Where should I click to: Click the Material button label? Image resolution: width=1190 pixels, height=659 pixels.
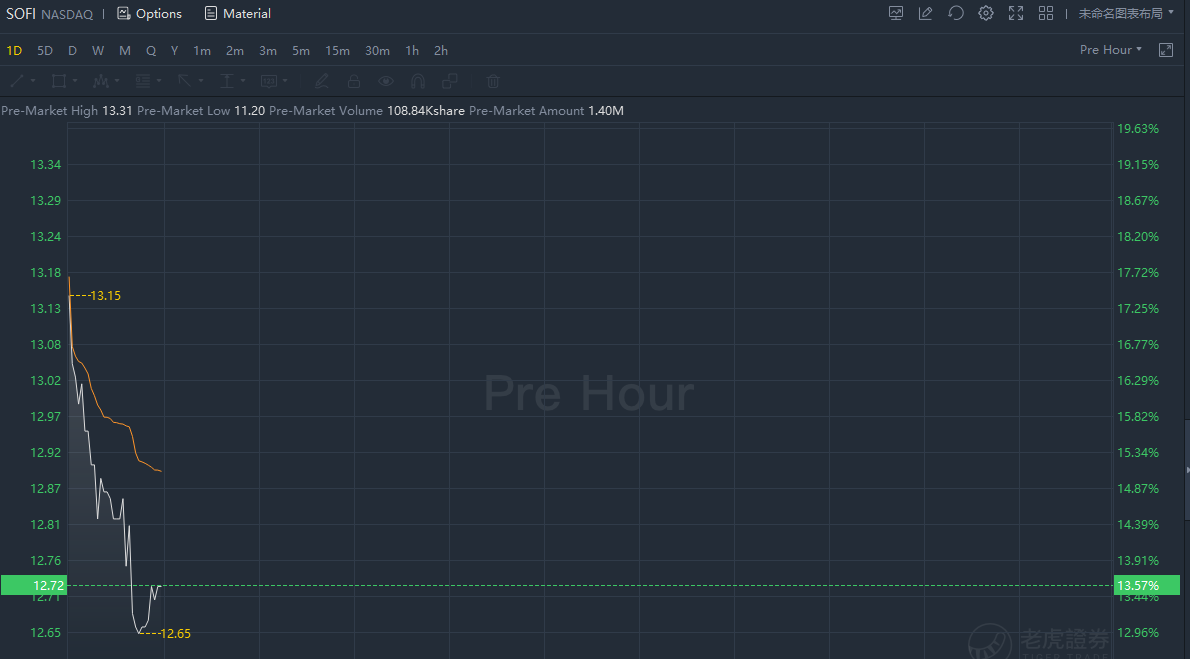pos(247,14)
